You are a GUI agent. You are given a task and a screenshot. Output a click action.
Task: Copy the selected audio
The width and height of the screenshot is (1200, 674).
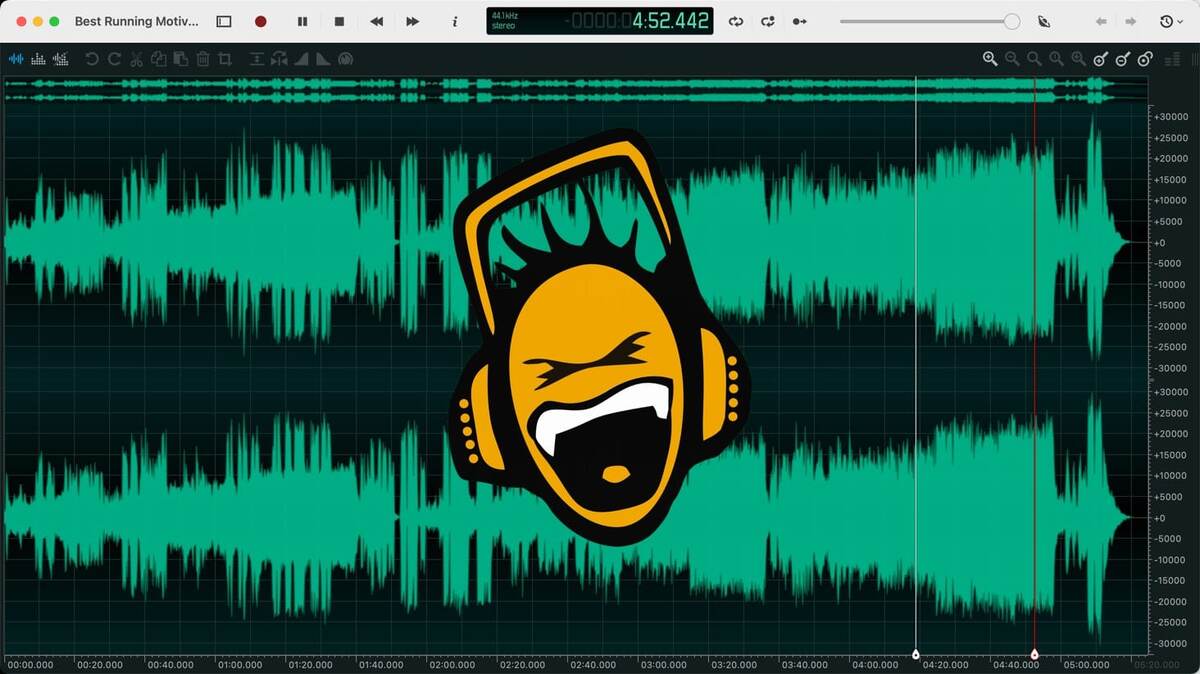(x=158, y=59)
